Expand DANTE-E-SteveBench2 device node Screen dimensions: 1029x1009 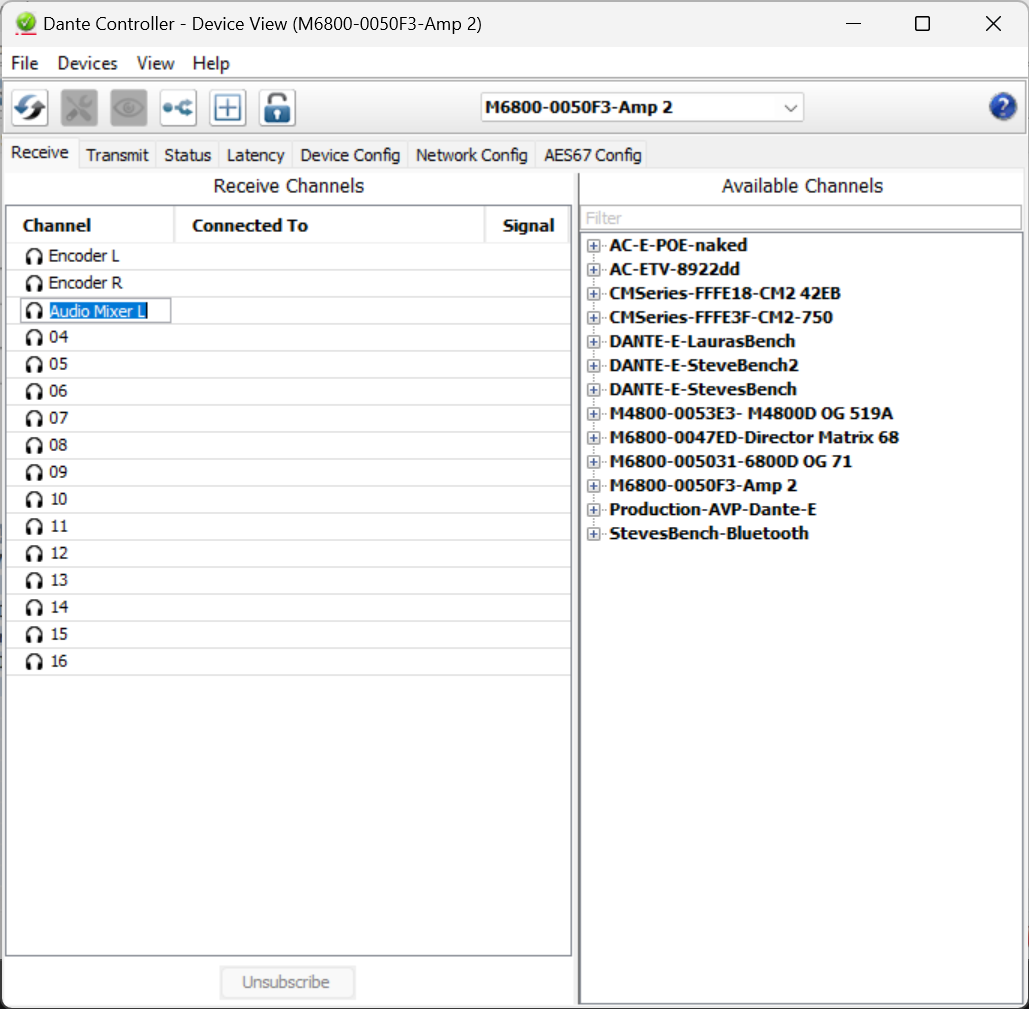(x=594, y=366)
